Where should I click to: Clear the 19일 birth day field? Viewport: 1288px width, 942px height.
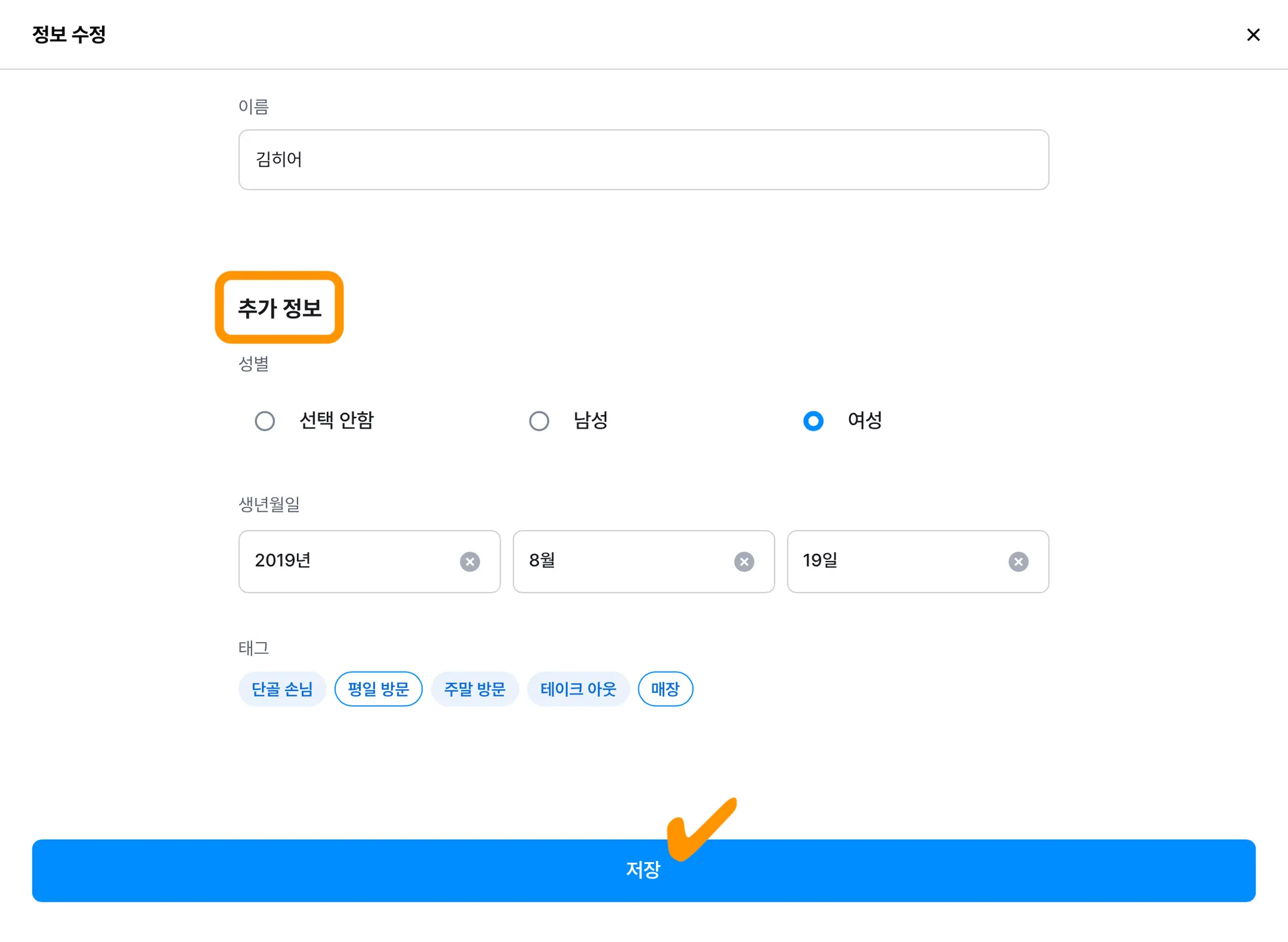(1018, 562)
